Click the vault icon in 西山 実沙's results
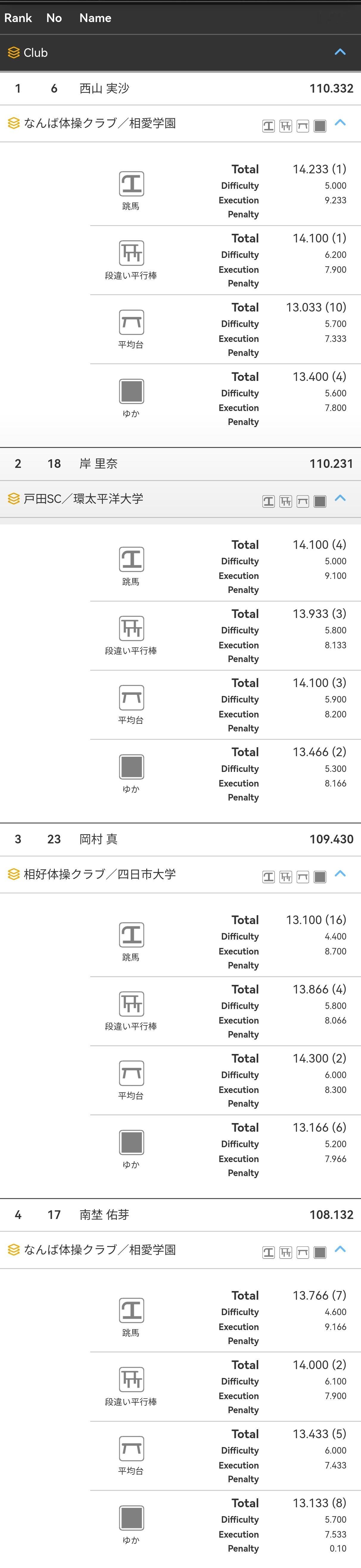This screenshot has width=361, height=1568. (131, 184)
